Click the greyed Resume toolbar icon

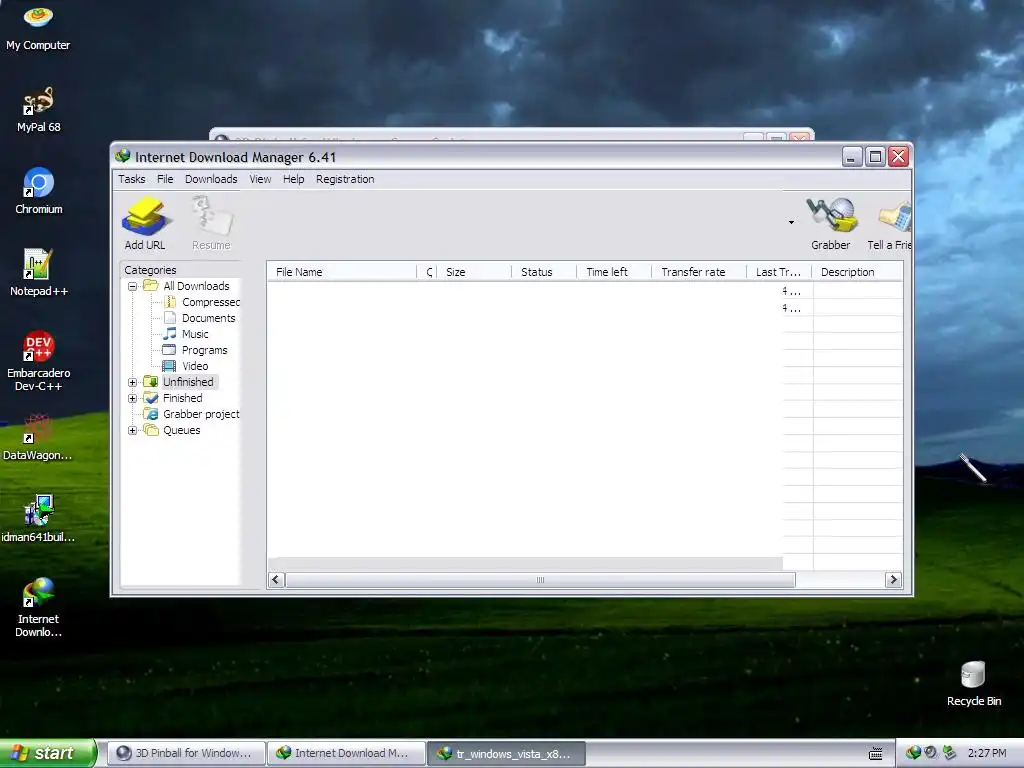(211, 224)
